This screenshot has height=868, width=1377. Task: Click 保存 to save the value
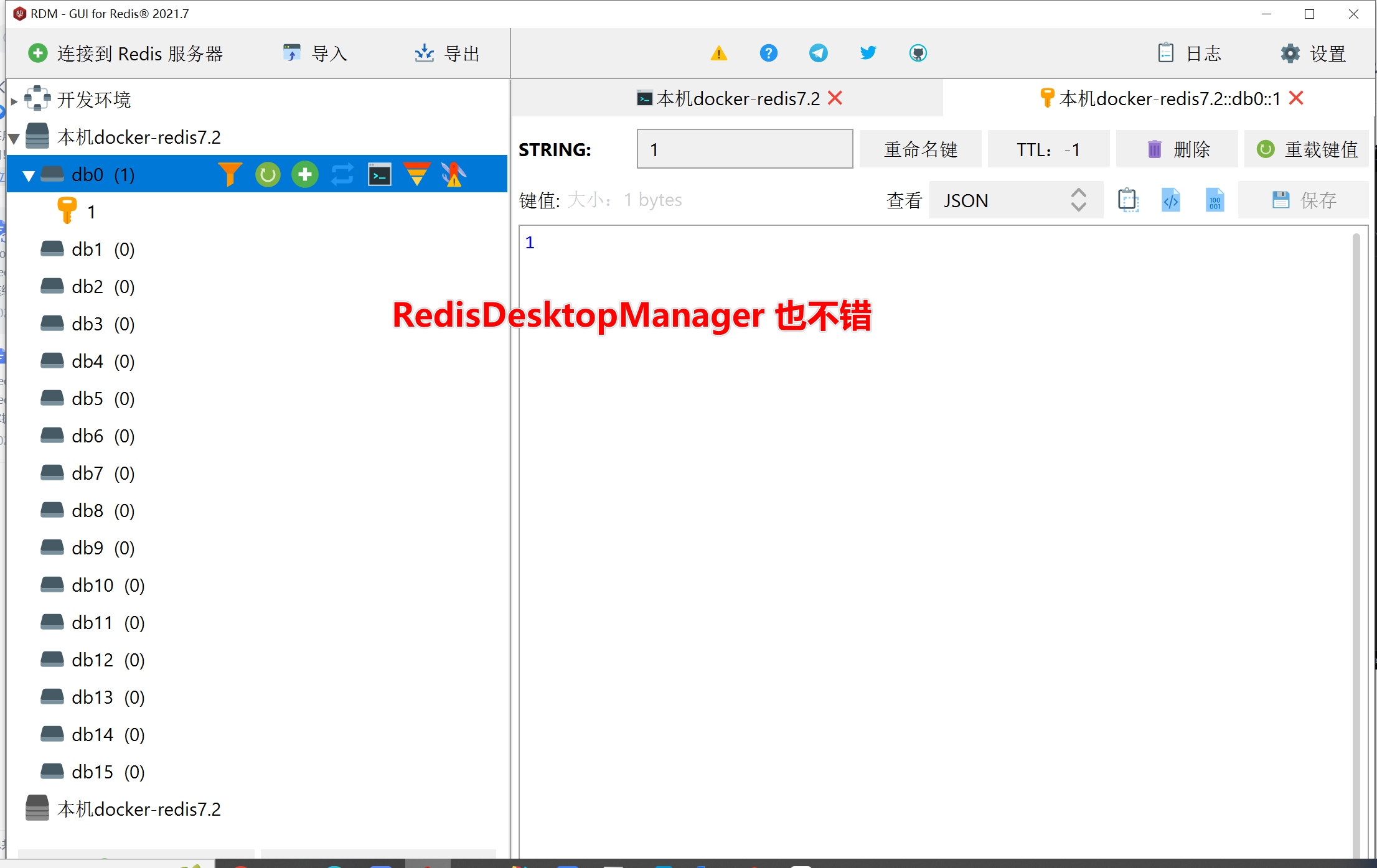(x=1303, y=200)
